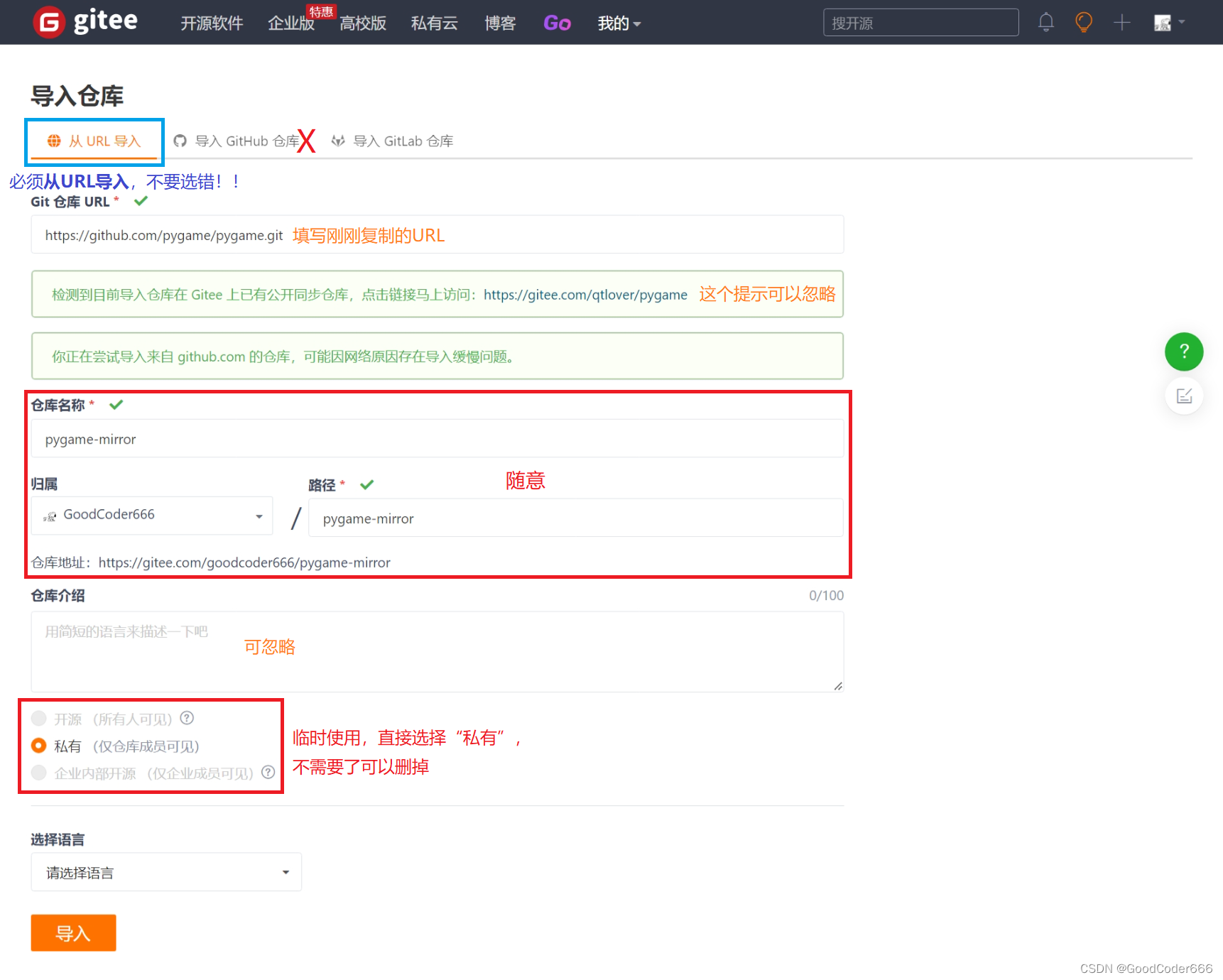Click the Go logo in navbar

click(x=557, y=23)
